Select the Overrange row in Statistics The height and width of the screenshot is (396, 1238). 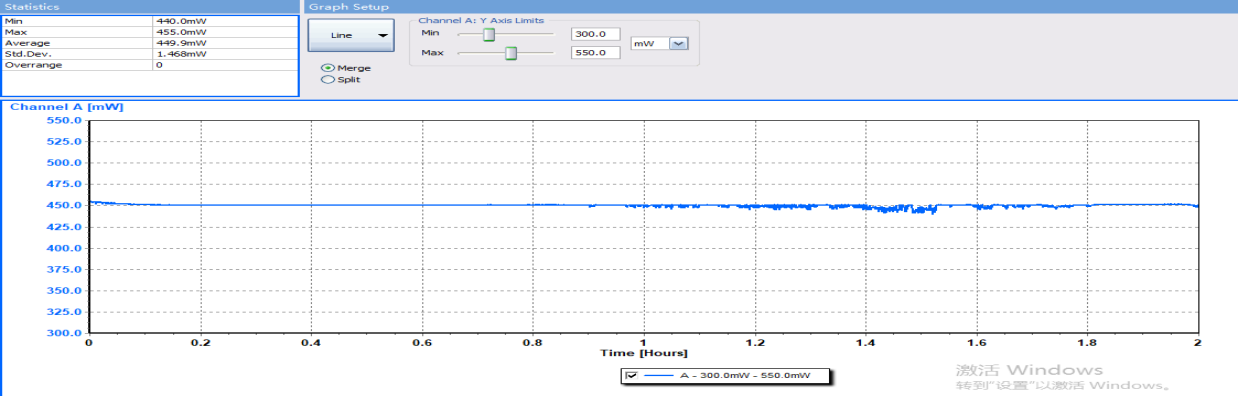pos(150,65)
